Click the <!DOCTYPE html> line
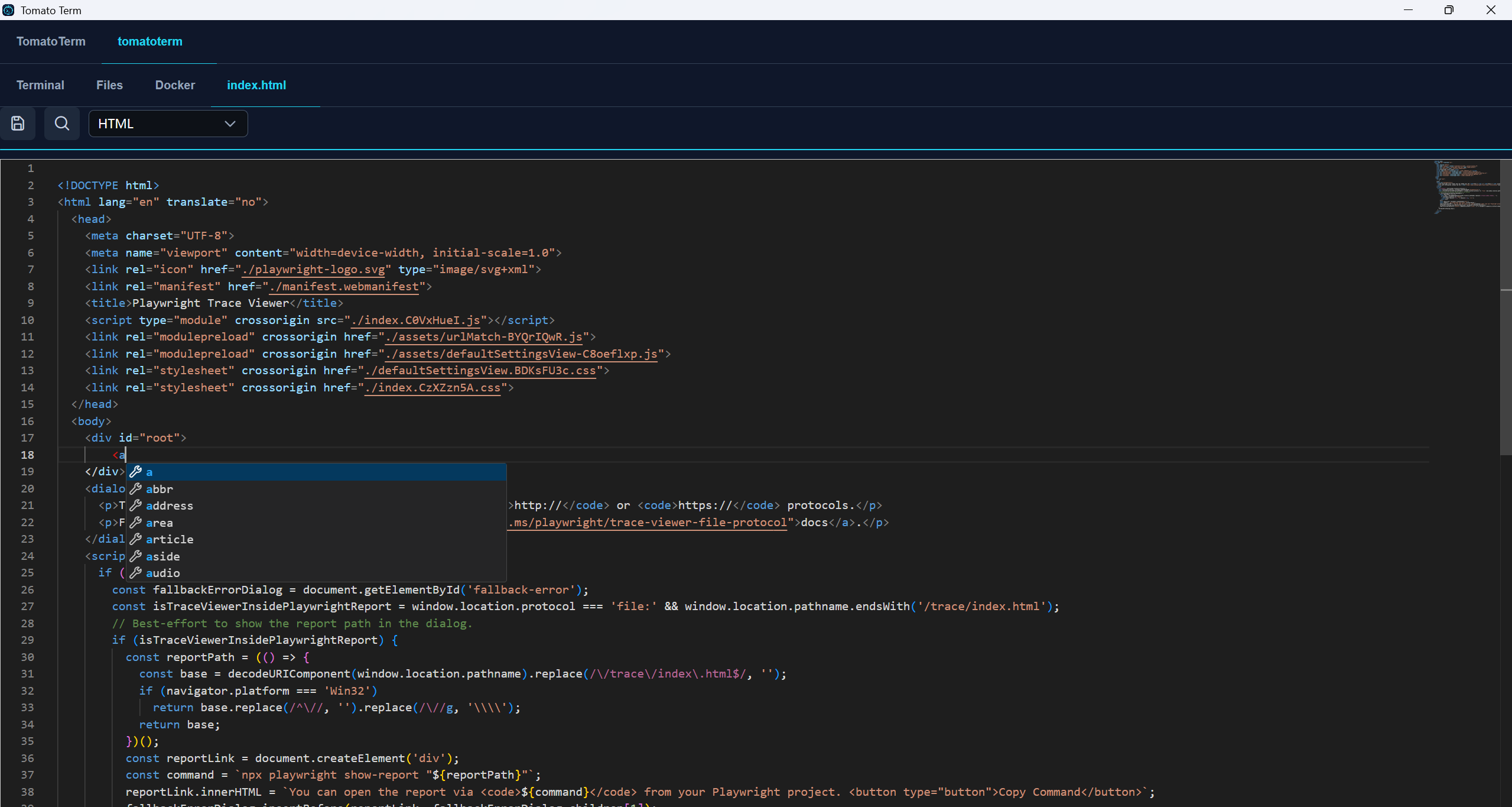The height and width of the screenshot is (807, 1512). pos(108,186)
